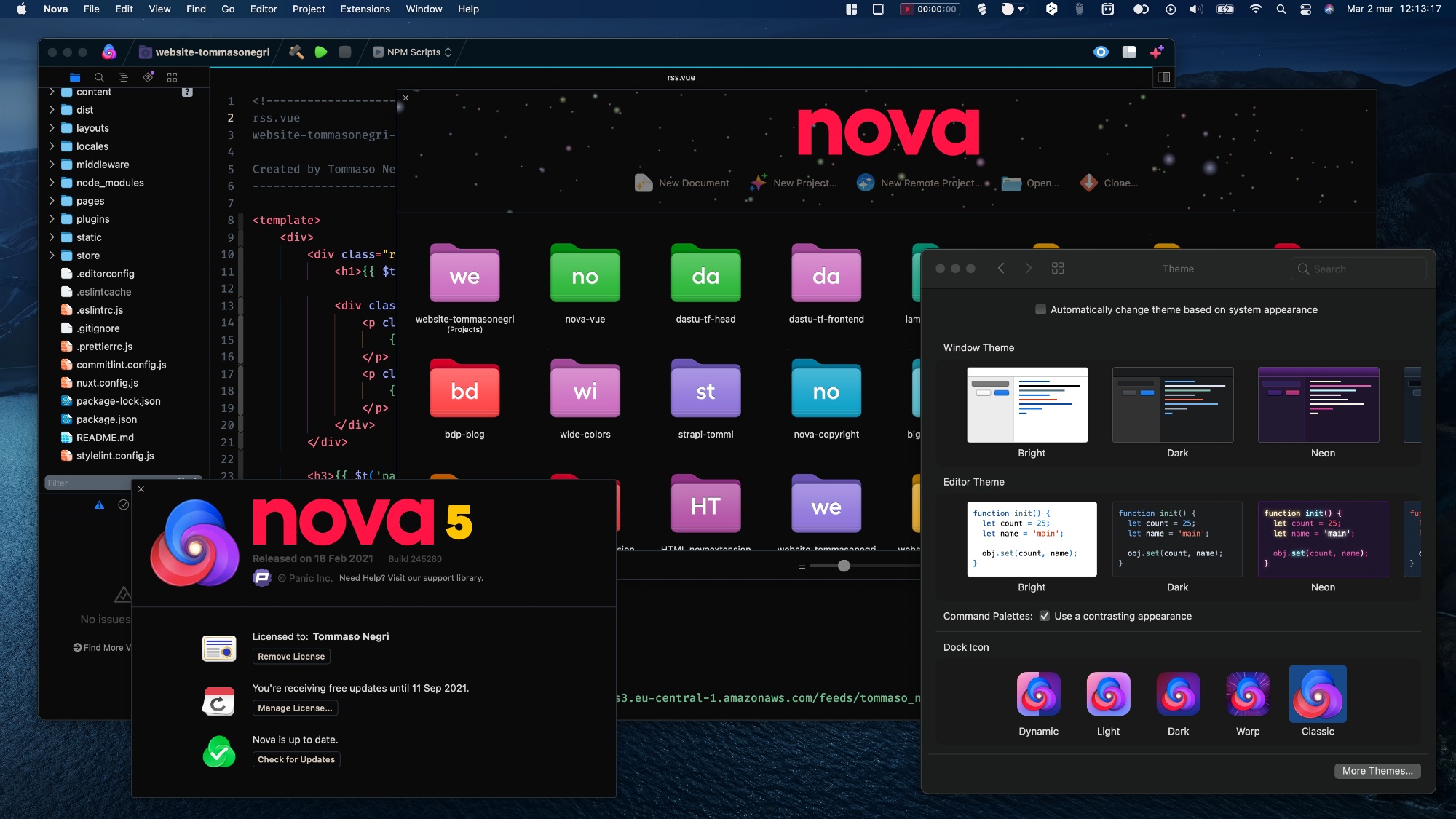Show the symbols list sidebar icon
Image resolution: width=1456 pixels, height=819 pixels.
123,77
